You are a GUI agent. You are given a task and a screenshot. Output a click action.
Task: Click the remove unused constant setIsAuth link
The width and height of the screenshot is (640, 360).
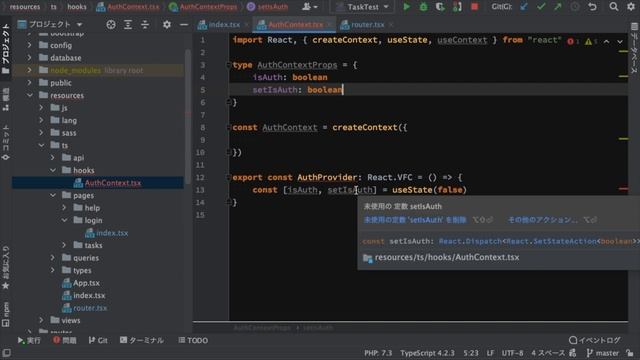415,220
